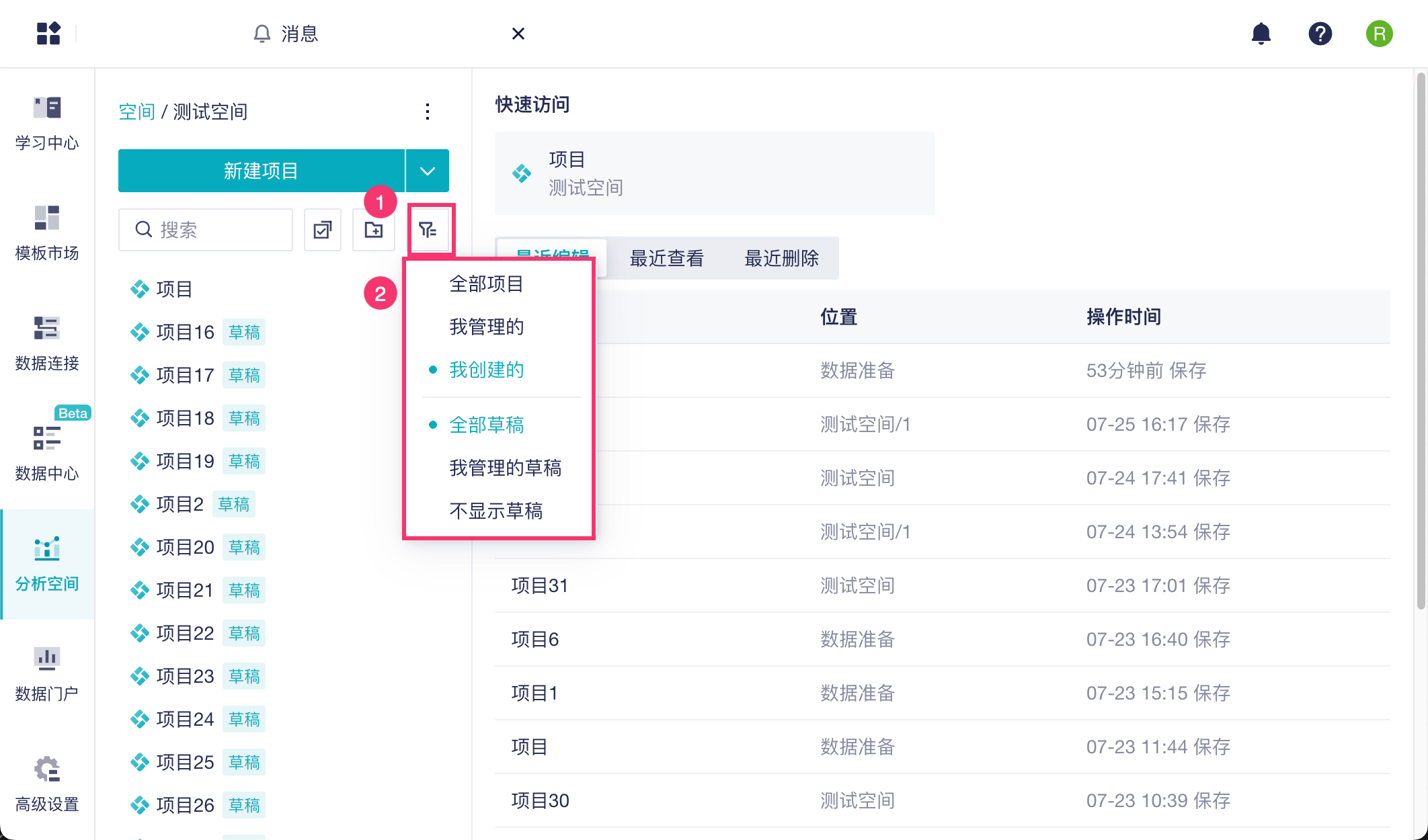Screen dimensions: 1428x840
Task: Open the three-dot menu beside 测试空间
Action: pyautogui.click(x=428, y=112)
